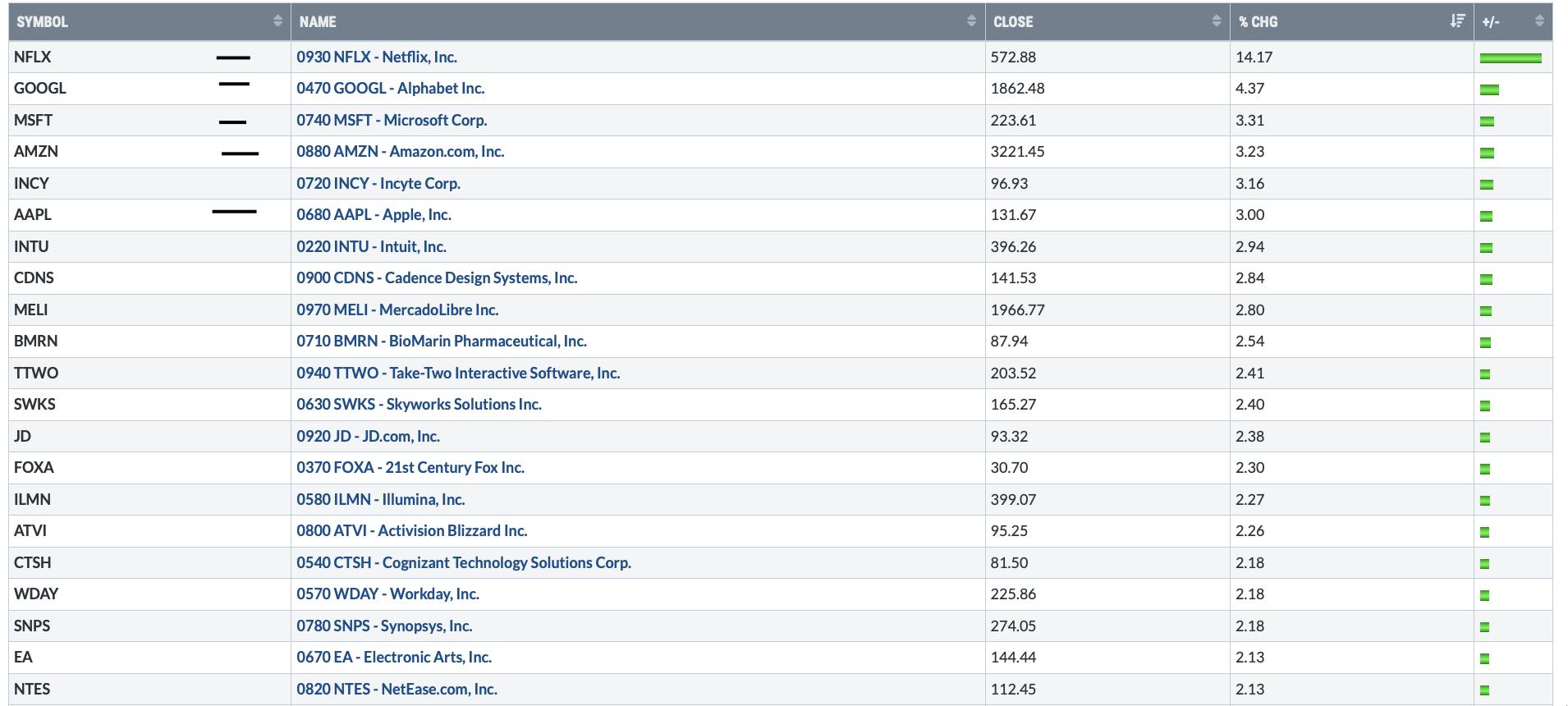The height and width of the screenshot is (706, 1568).
Task: Sort table by CLOSE column arrows
Action: (x=1216, y=21)
